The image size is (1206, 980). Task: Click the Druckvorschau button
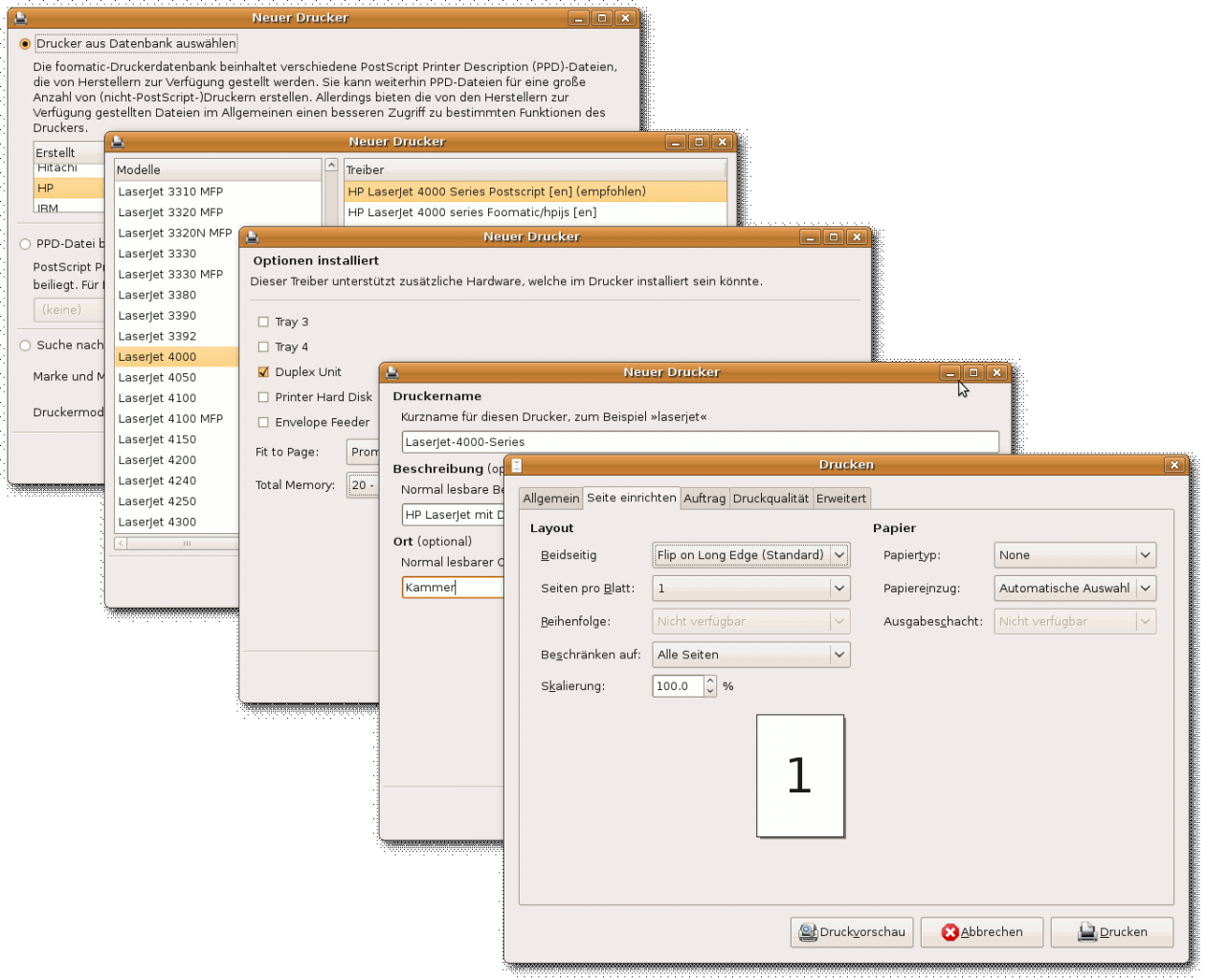[852, 932]
